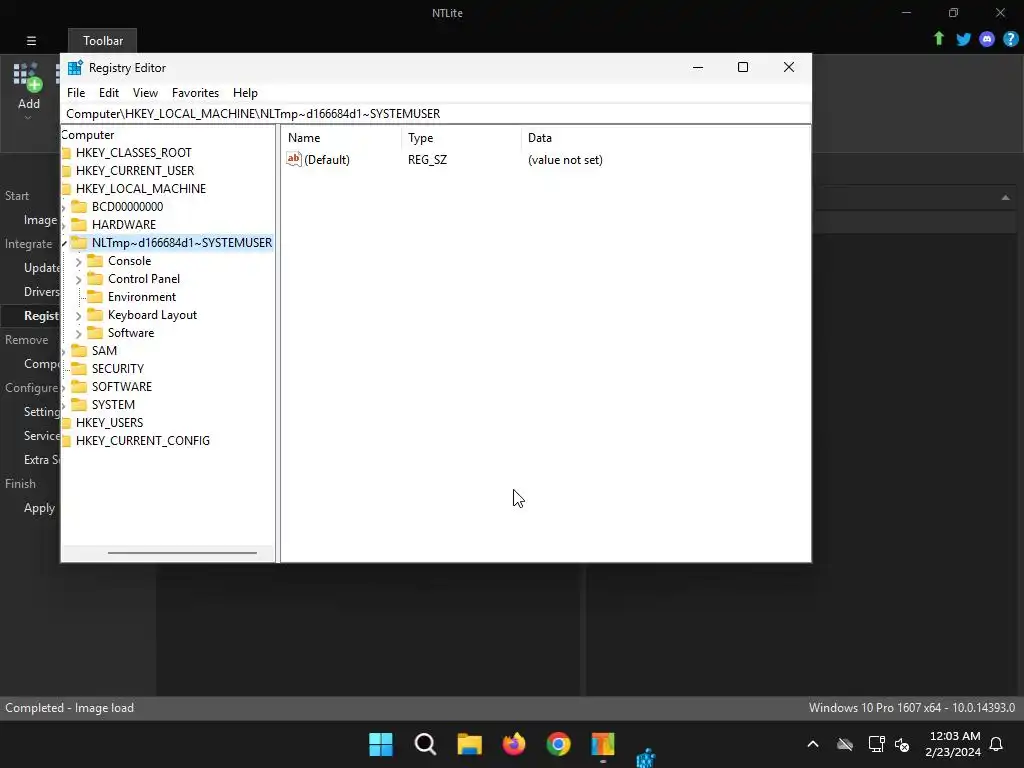The image size is (1024, 768).
Task: Click the network display tray icon
Action: pyautogui.click(x=876, y=744)
